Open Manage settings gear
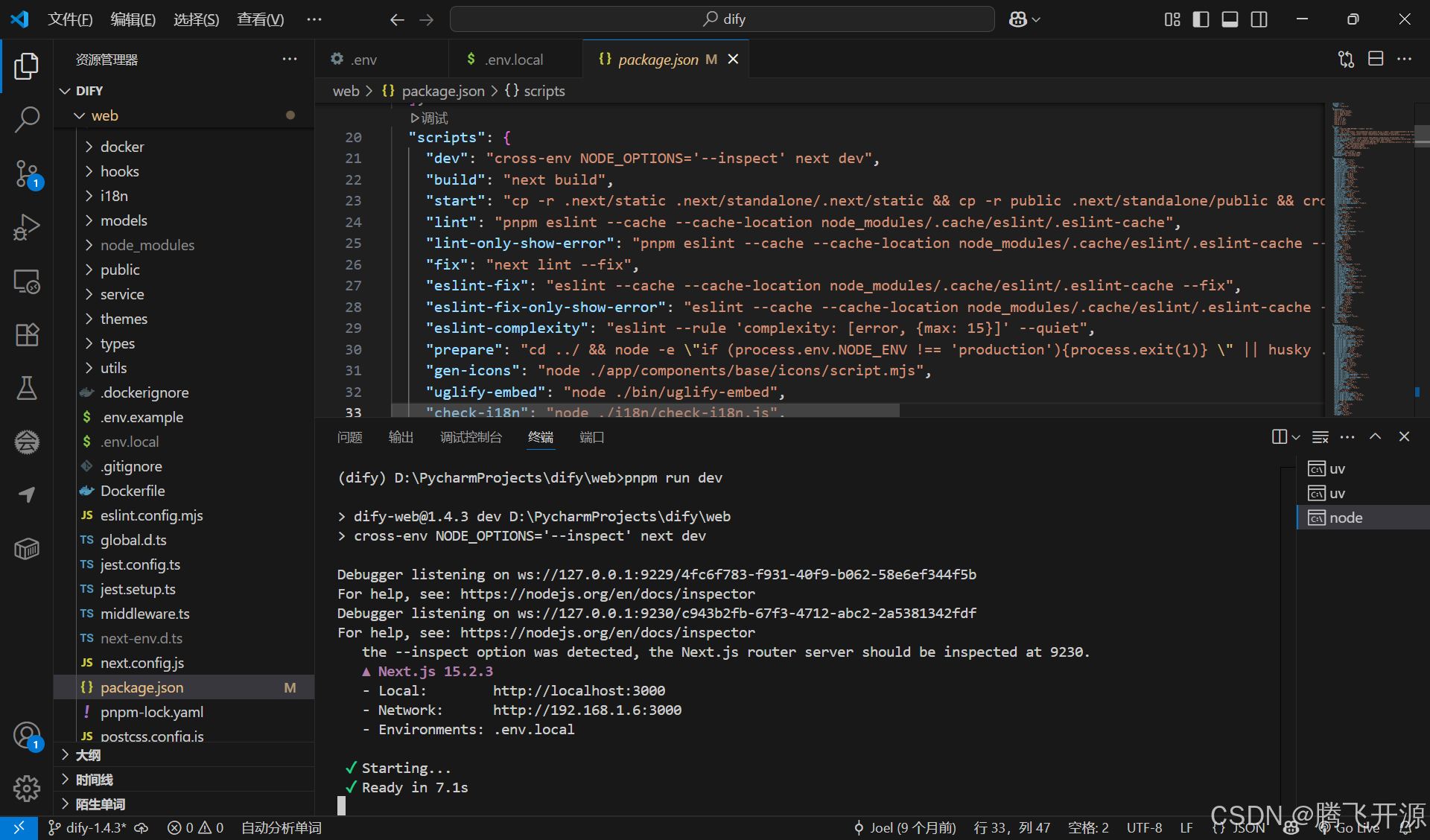 tap(27, 788)
